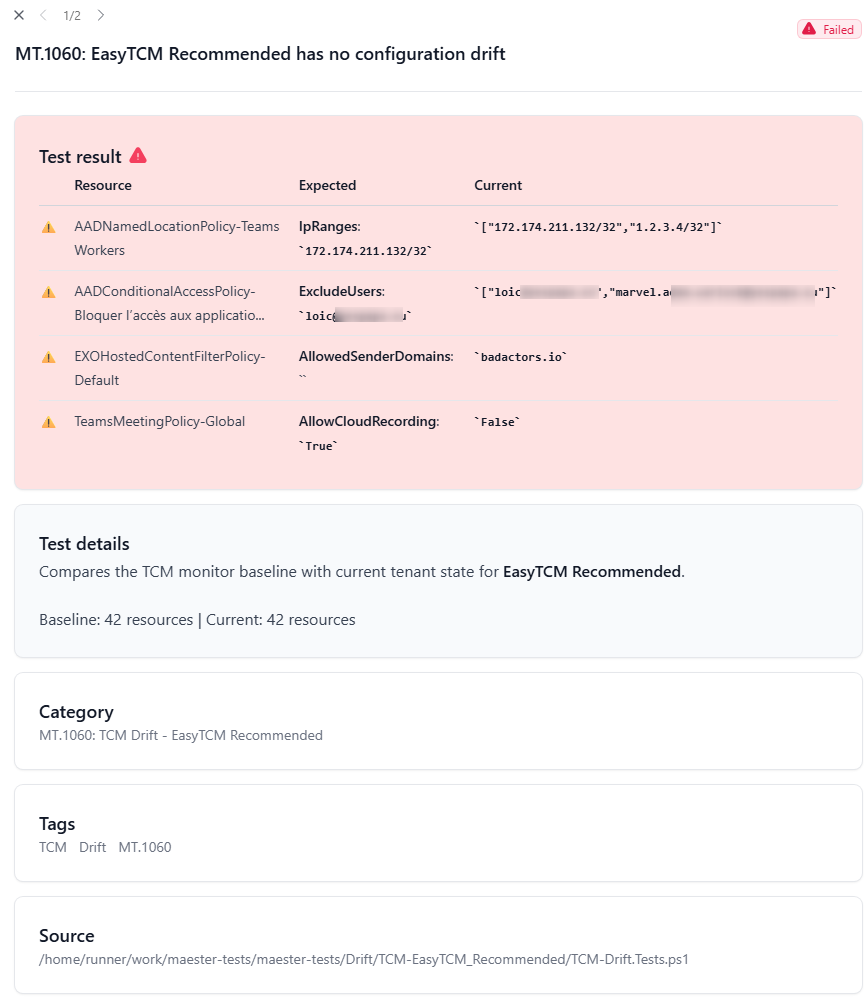Navigate to next test using right chevron
Image resolution: width=864 pixels, height=1000 pixels.
tap(100, 15)
